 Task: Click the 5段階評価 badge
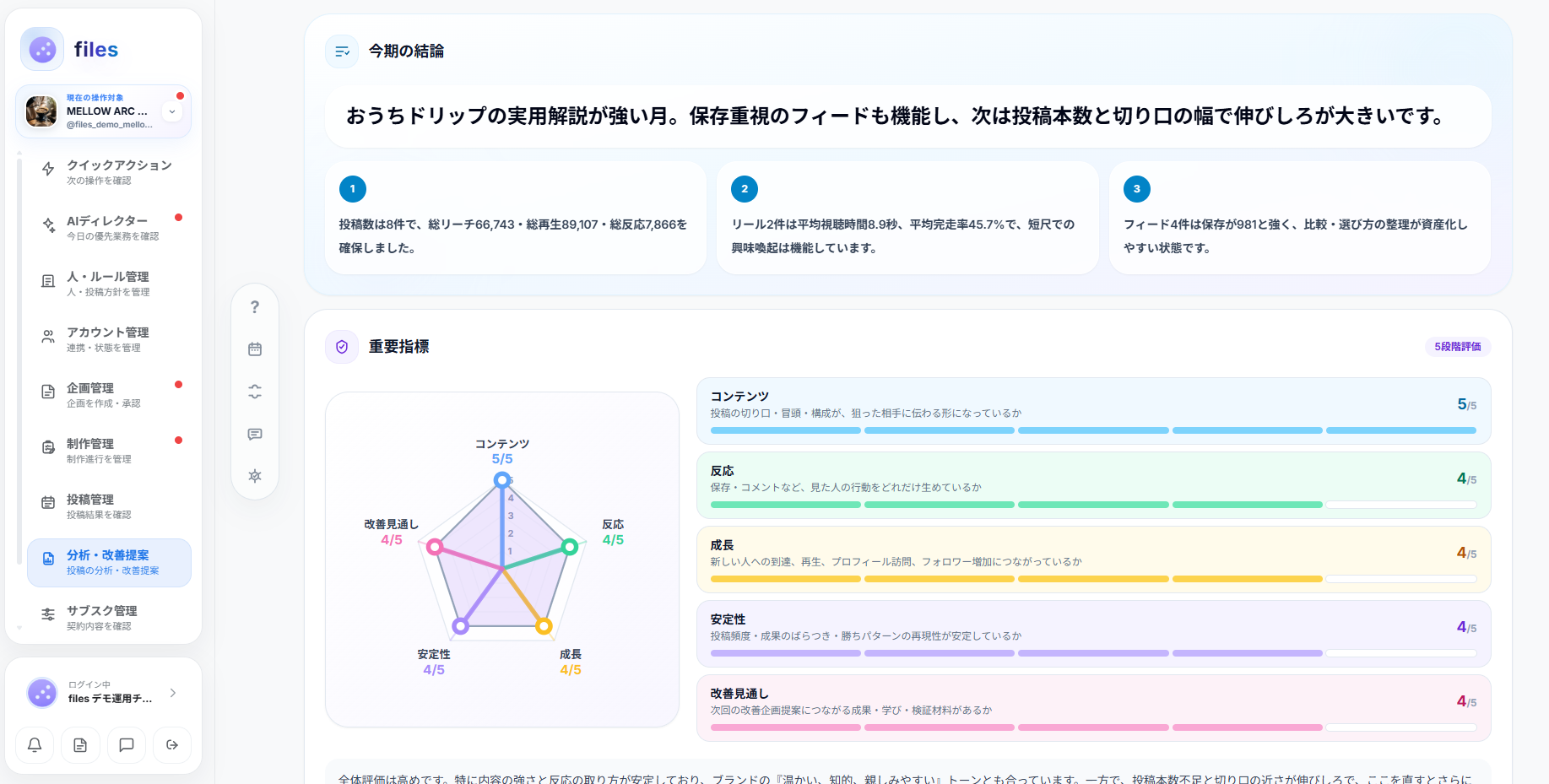tap(1458, 347)
